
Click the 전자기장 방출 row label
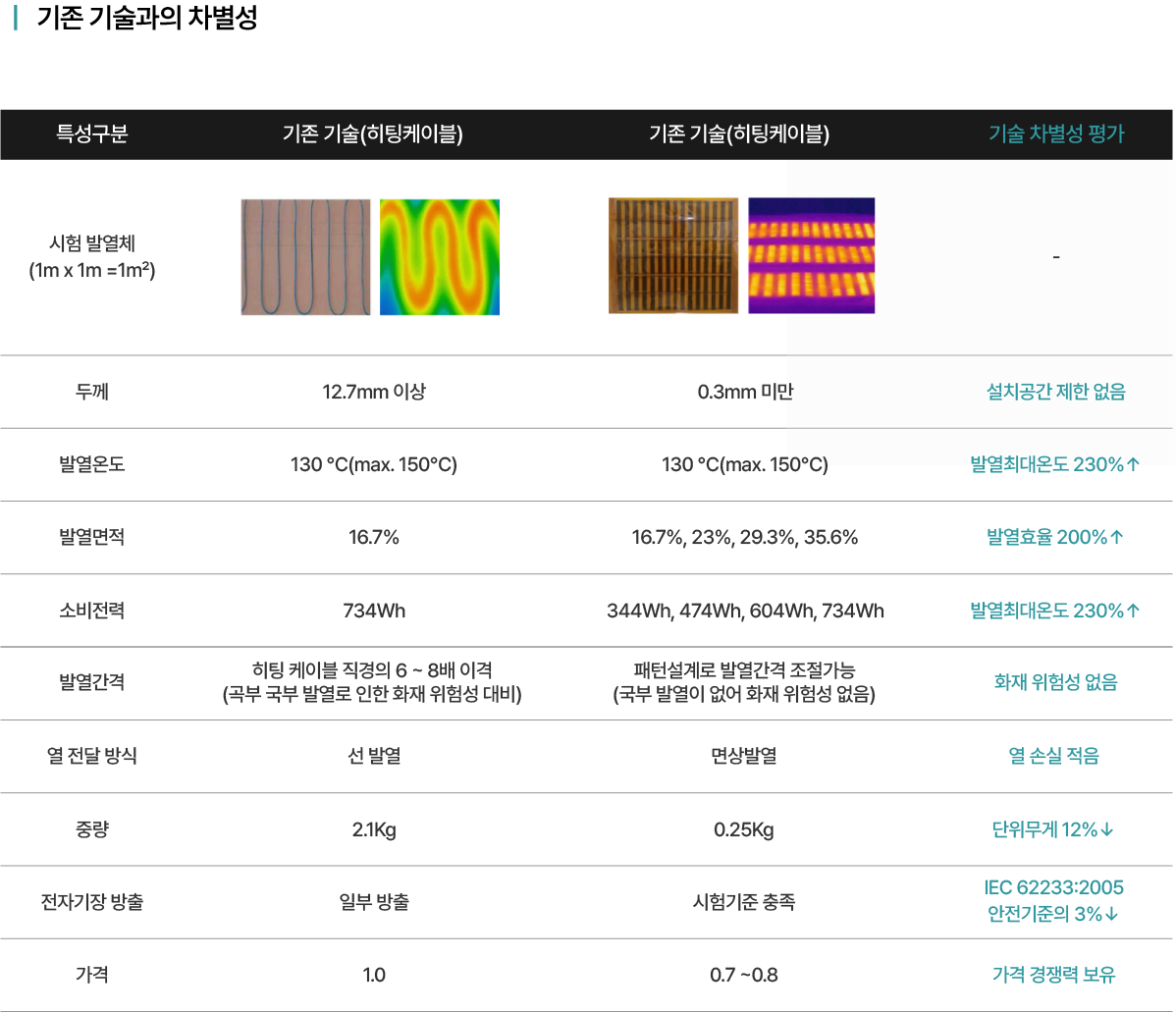[92, 902]
